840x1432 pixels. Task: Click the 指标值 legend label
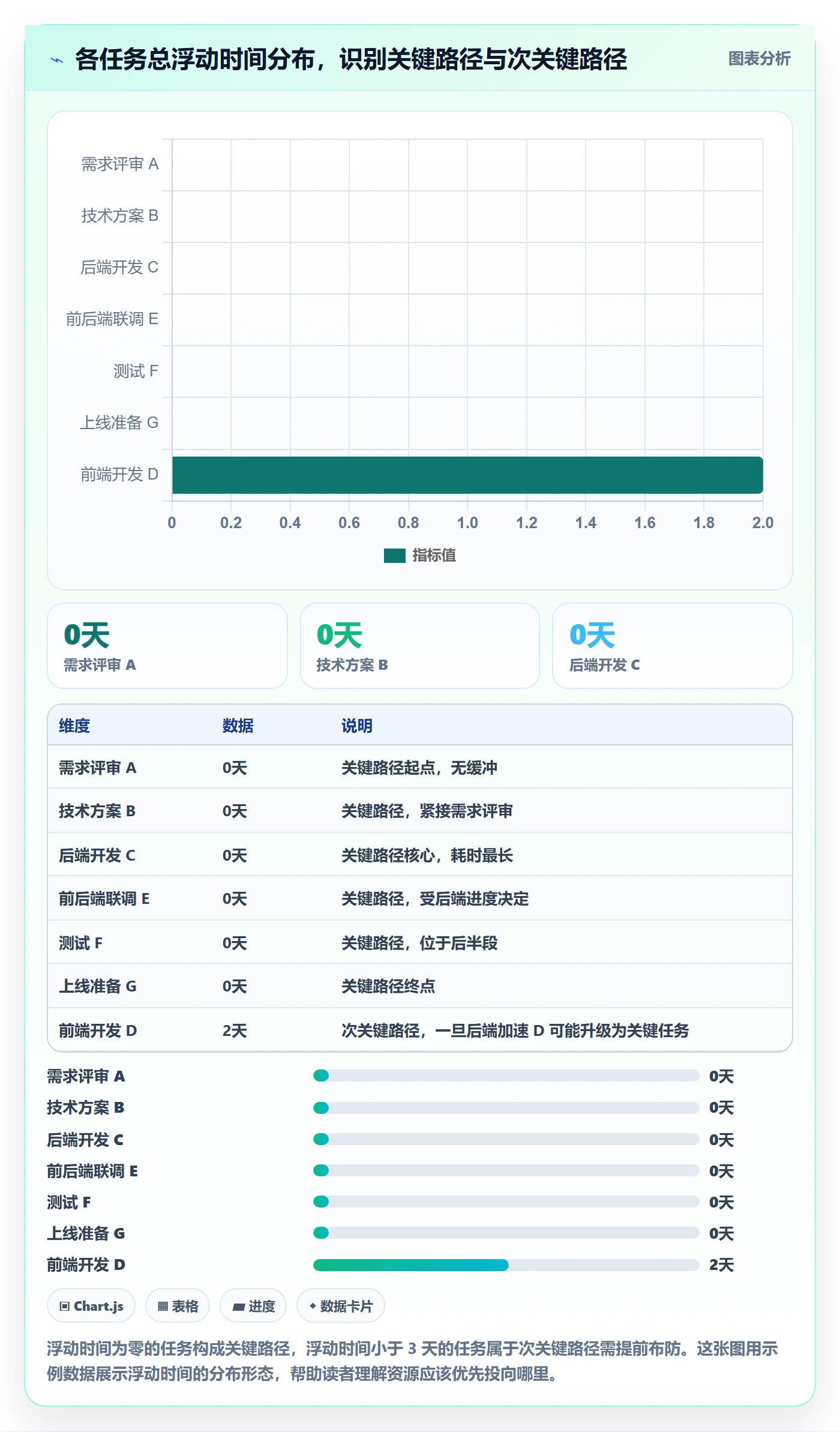click(x=434, y=556)
